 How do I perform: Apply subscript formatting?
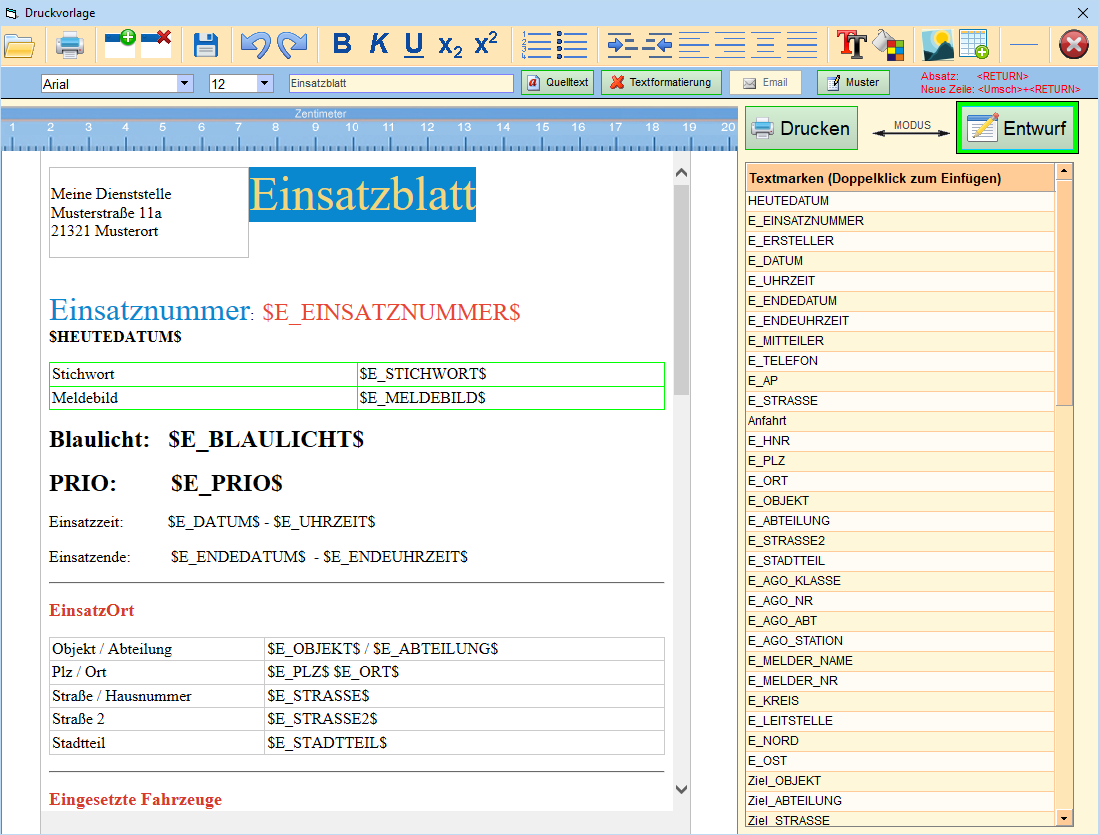point(450,45)
